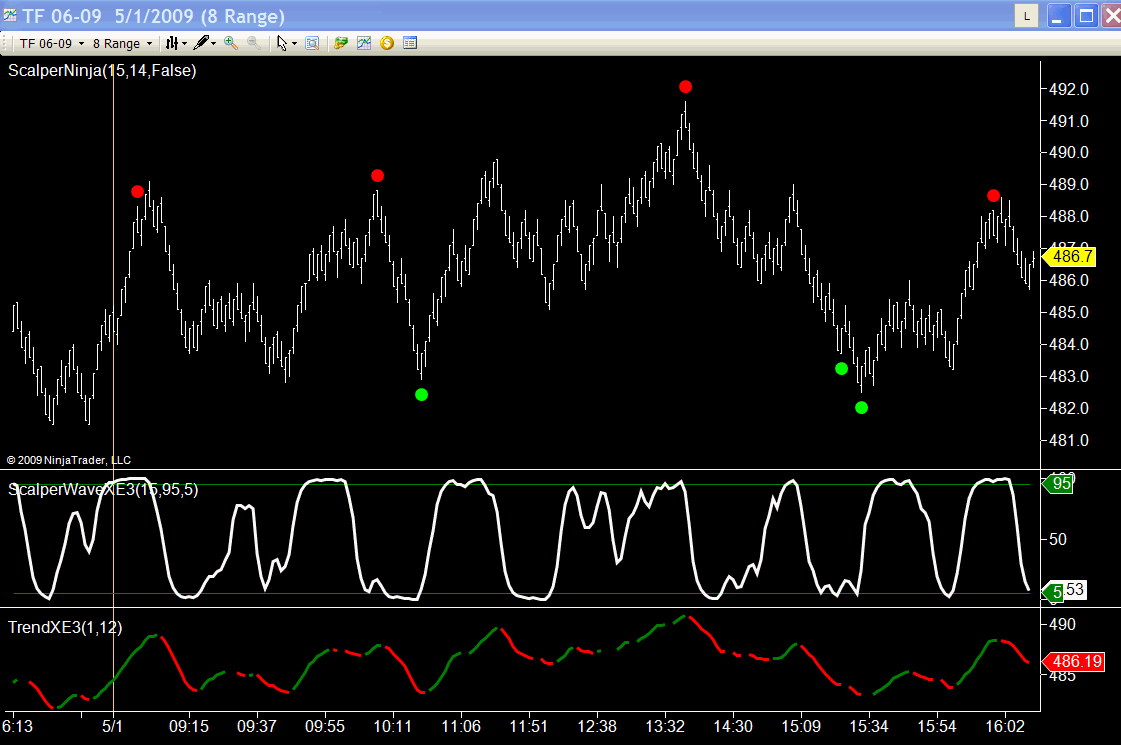Click the 50 level on ScalperWave axis

[x=1058, y=539]
